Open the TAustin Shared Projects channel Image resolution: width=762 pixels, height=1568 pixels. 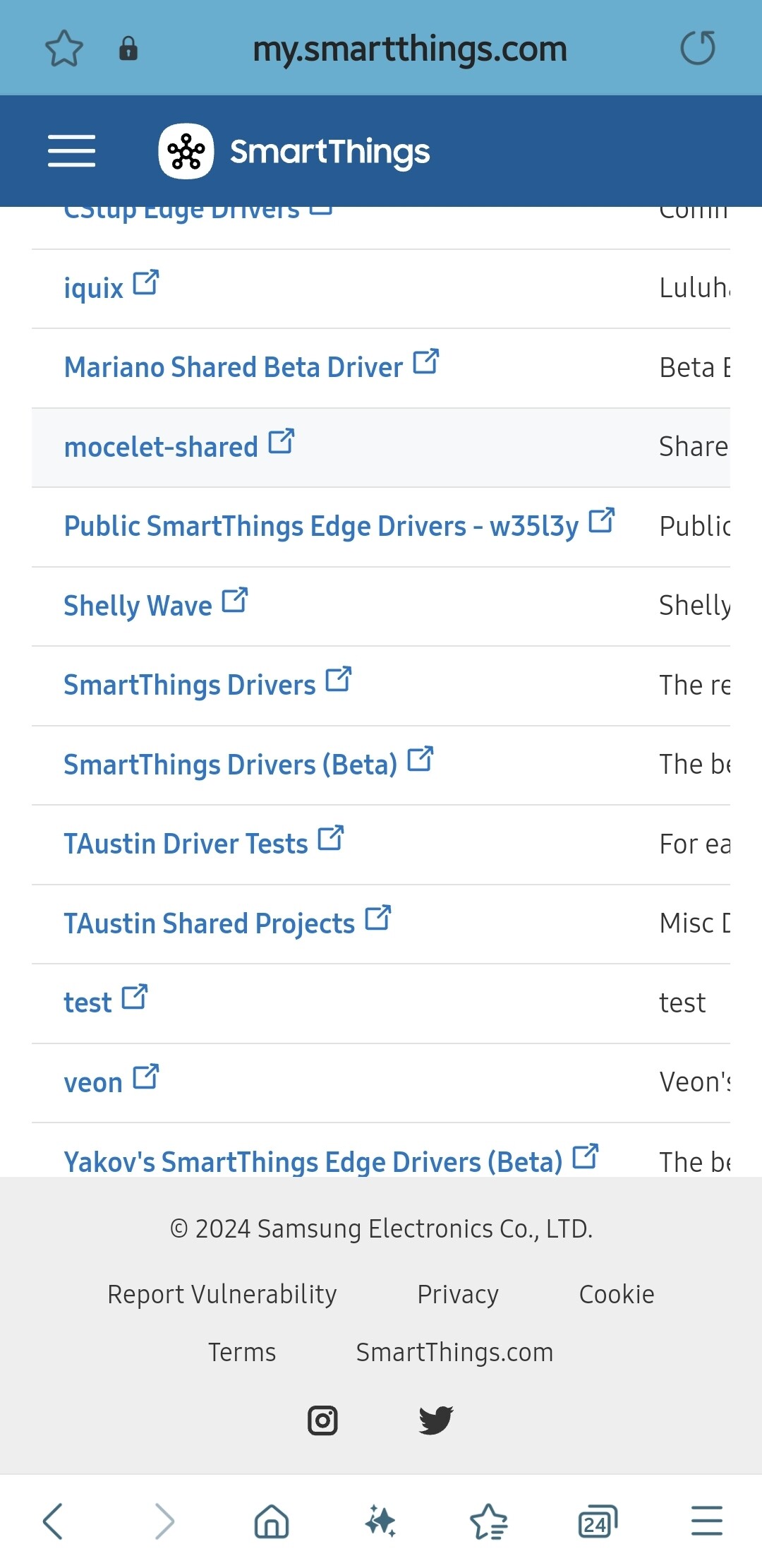(210, 923)
